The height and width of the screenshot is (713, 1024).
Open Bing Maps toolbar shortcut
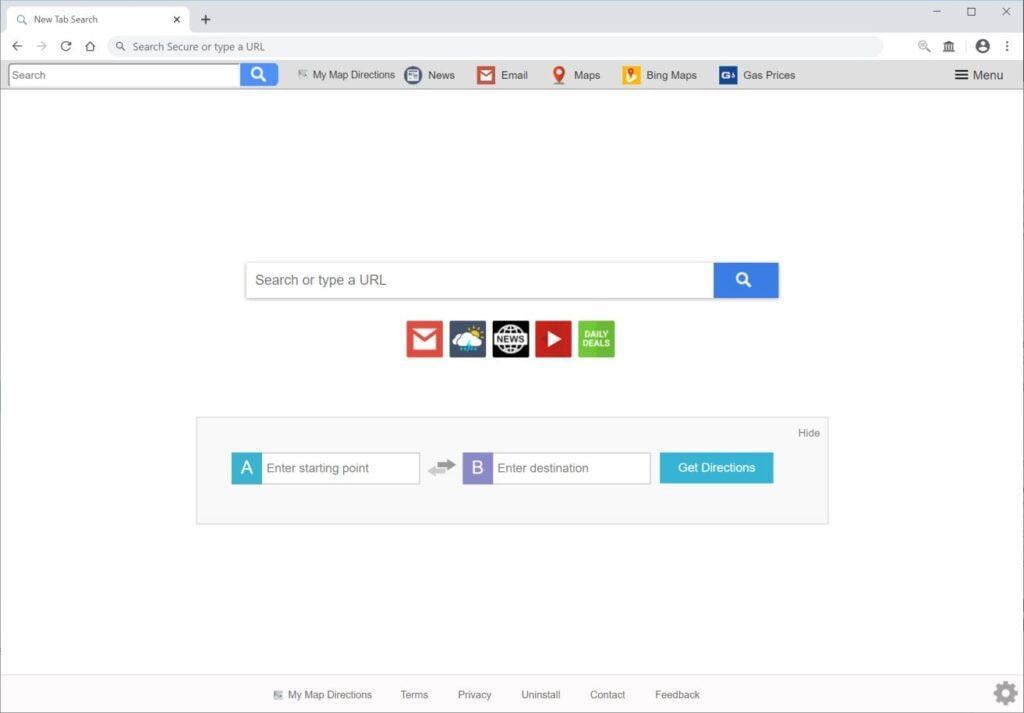(659, 75)
